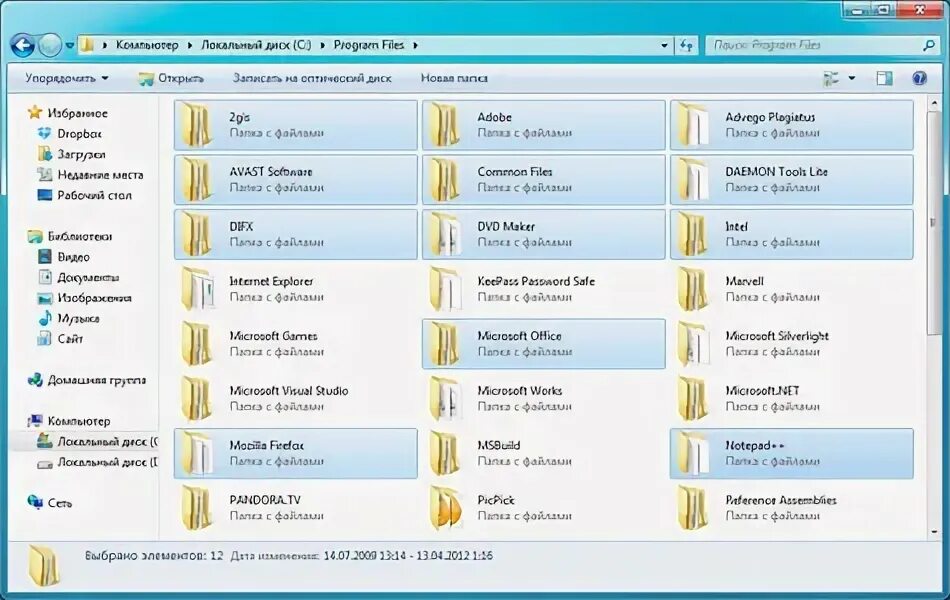The image size is (950, 600).
Task: Go back with the Back arrow button
Action: click(x=22, y=45)
